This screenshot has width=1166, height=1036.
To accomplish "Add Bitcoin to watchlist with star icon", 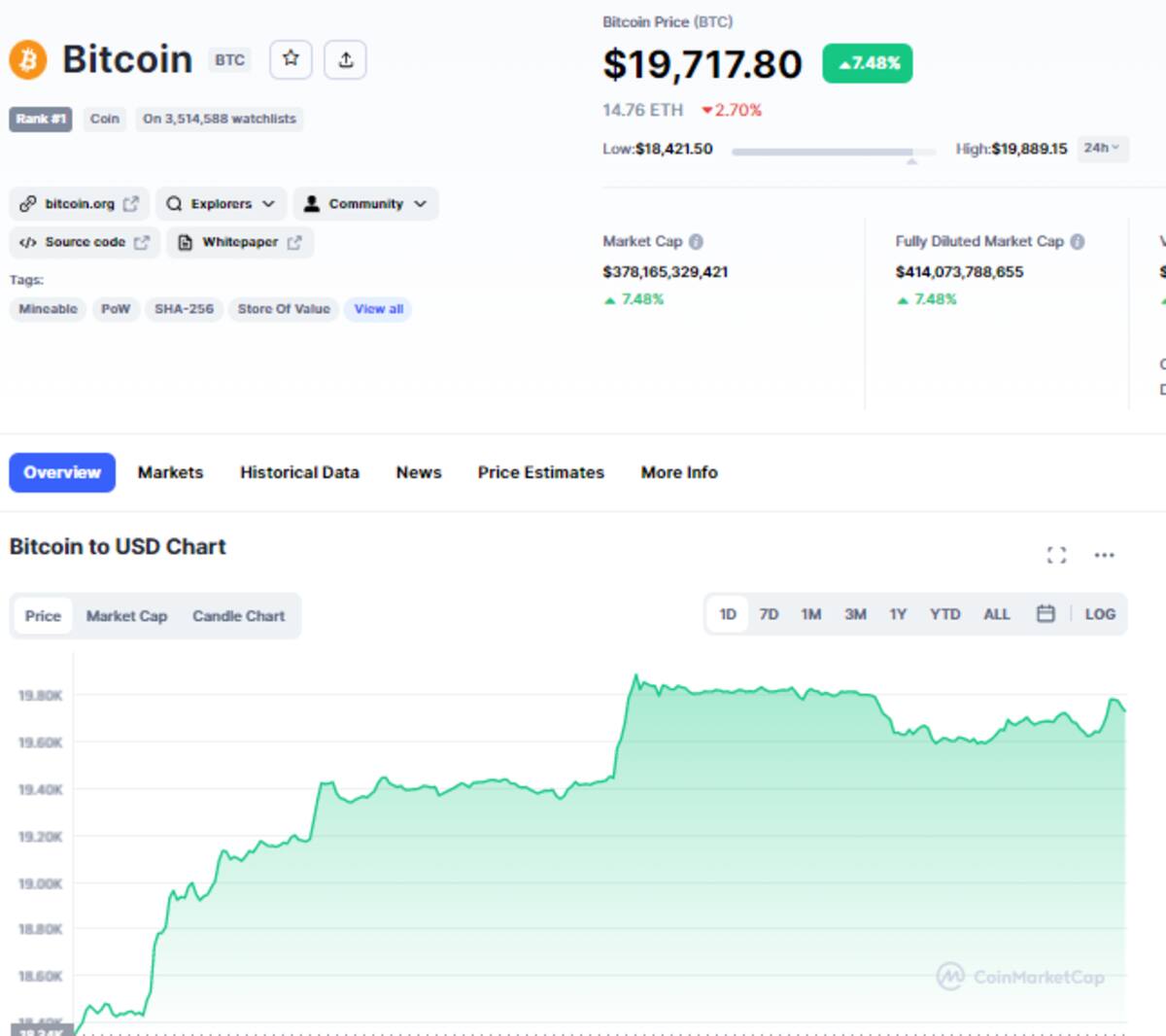I will tap(291, 59).
